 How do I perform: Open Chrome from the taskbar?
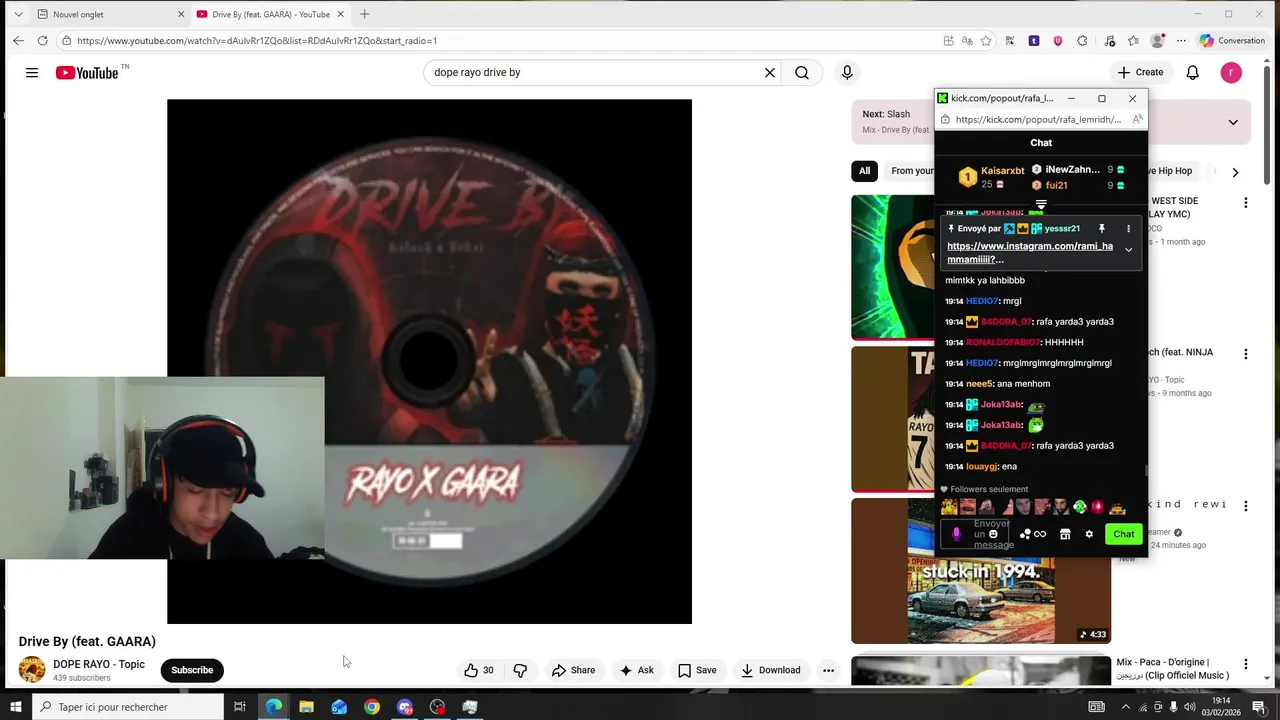372,707
